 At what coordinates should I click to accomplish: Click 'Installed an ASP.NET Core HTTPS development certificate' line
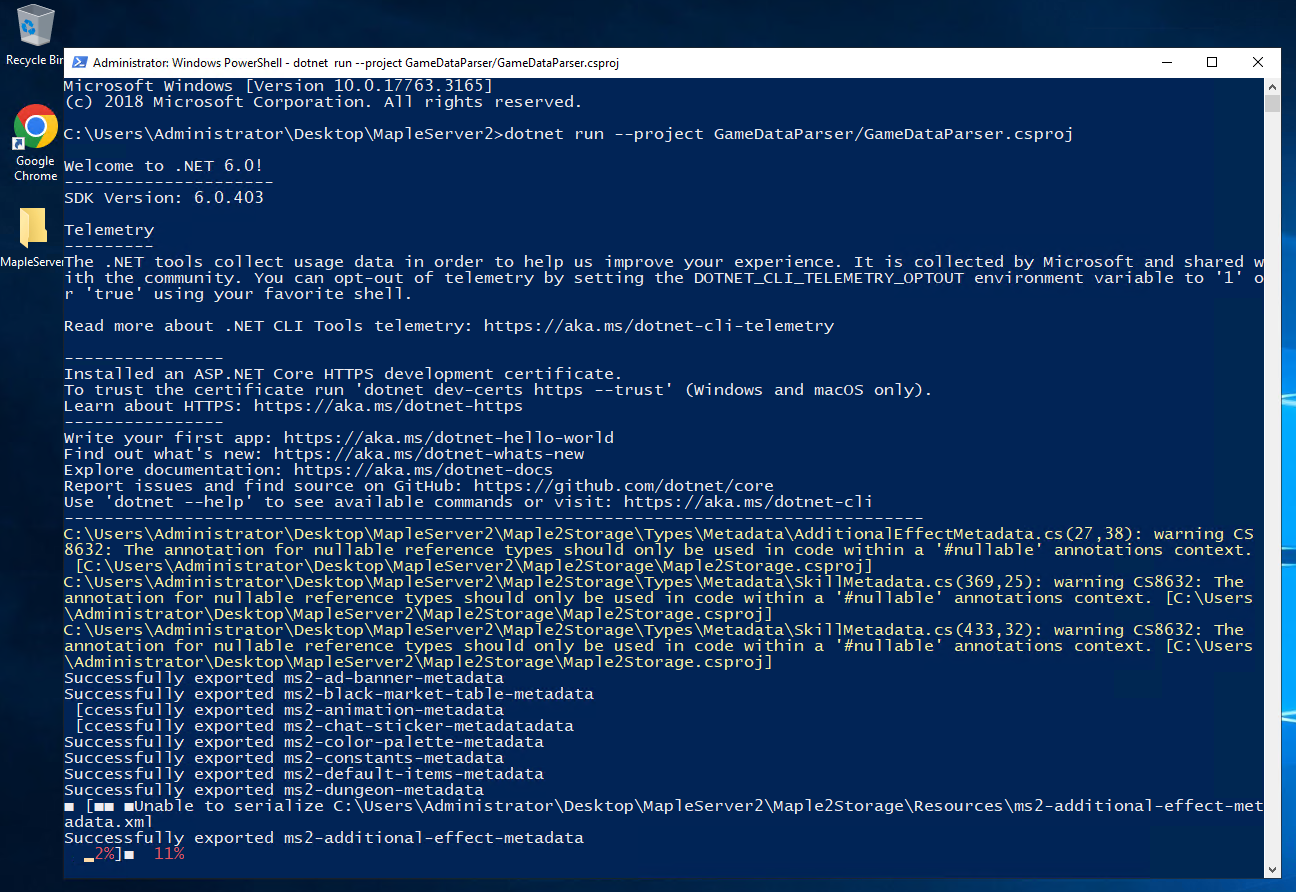[x=343, y=374]
